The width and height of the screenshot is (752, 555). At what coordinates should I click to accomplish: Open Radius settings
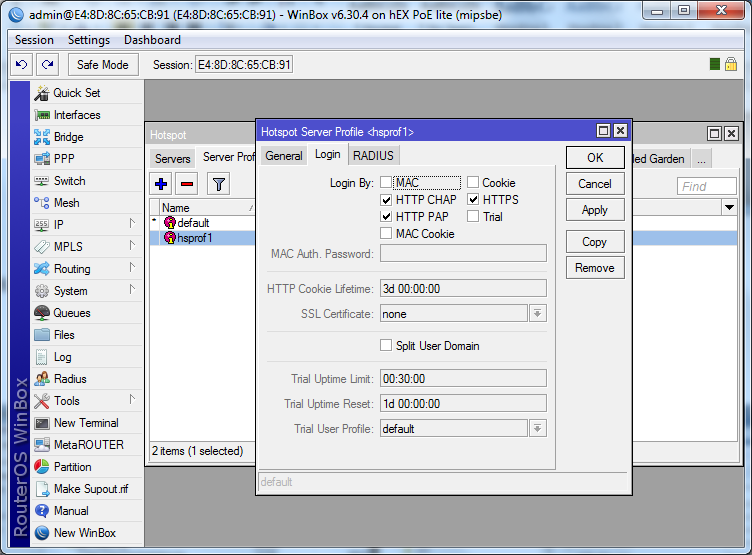click(x=87, y=379)
